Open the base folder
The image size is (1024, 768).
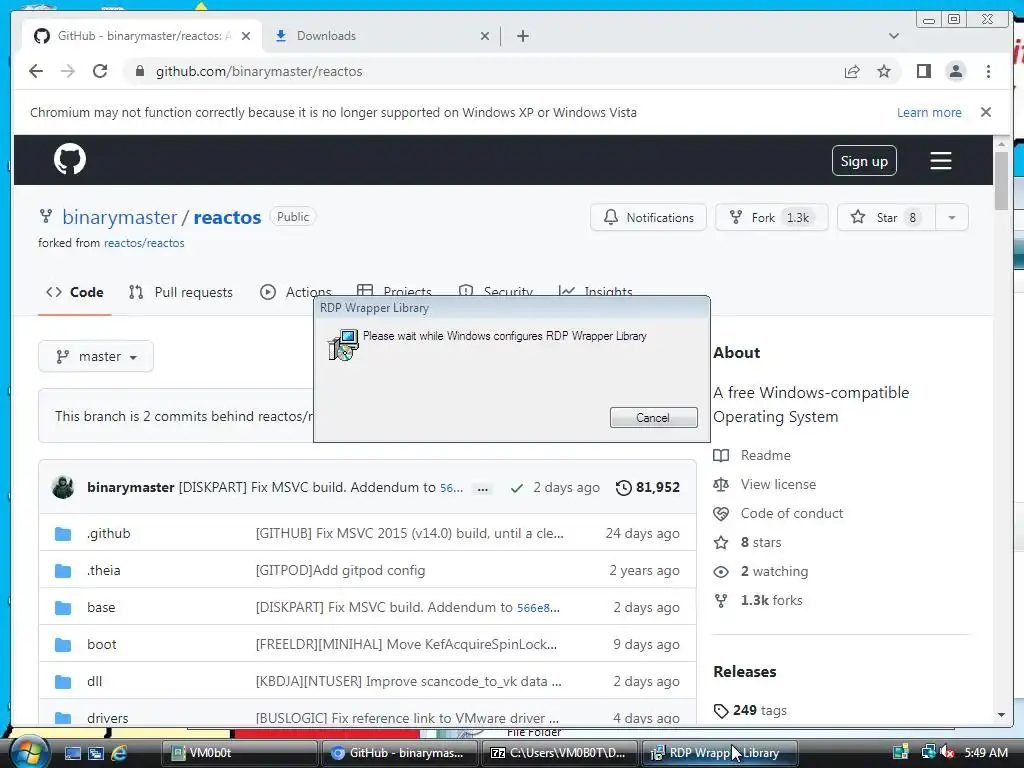(x=101, y=607)
